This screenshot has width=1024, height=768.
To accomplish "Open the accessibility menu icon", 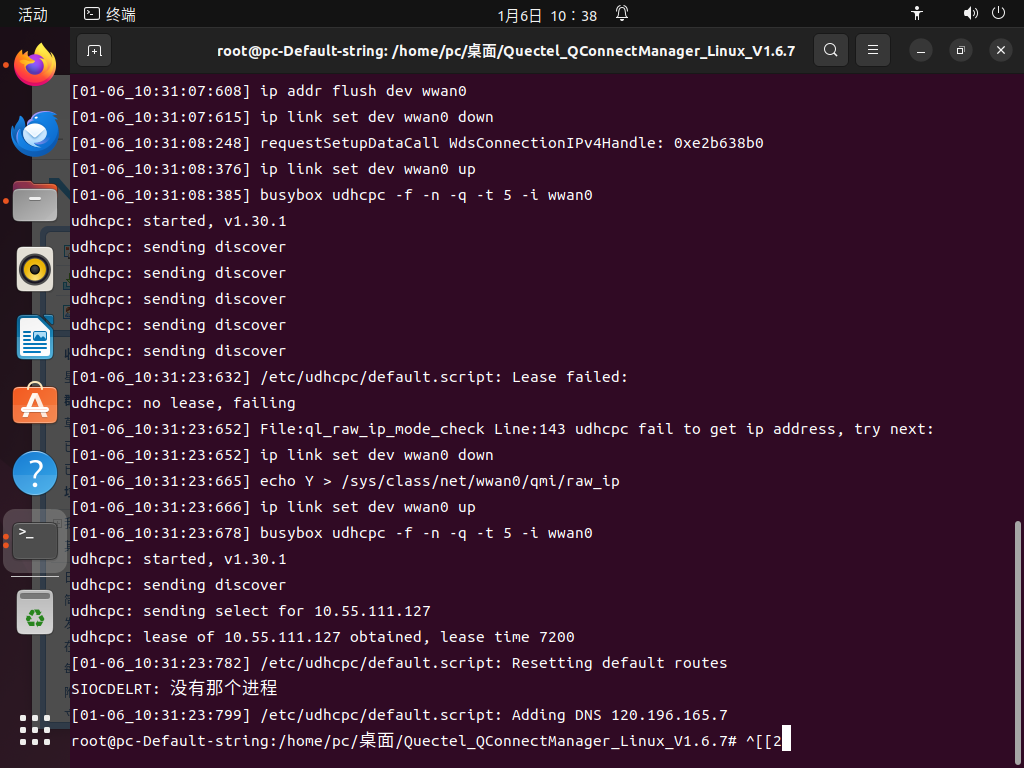I will [917, 14].
